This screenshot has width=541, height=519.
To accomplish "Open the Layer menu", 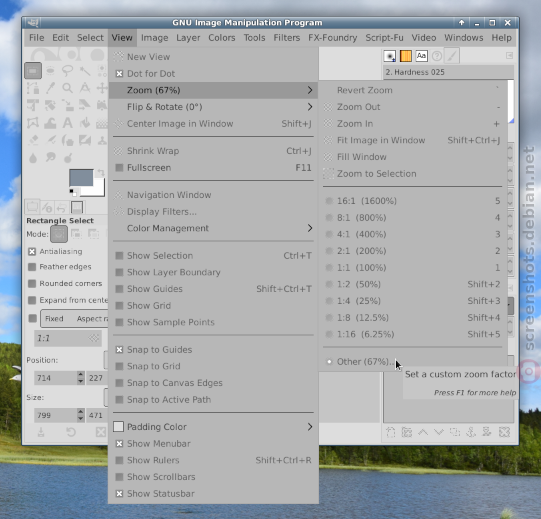I will [188, 38].
